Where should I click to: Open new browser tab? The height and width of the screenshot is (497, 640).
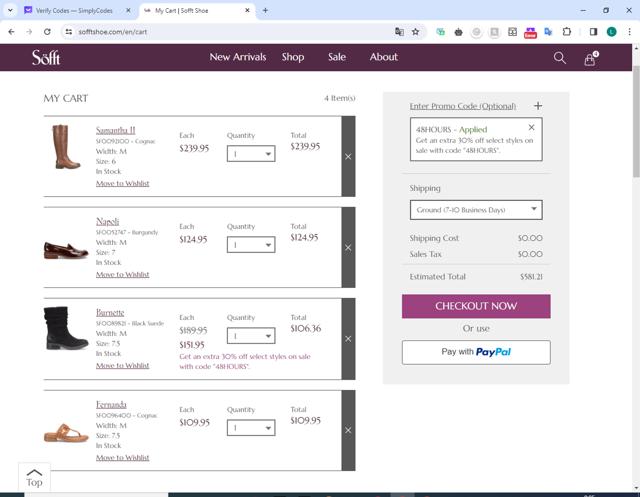(265, 10)
